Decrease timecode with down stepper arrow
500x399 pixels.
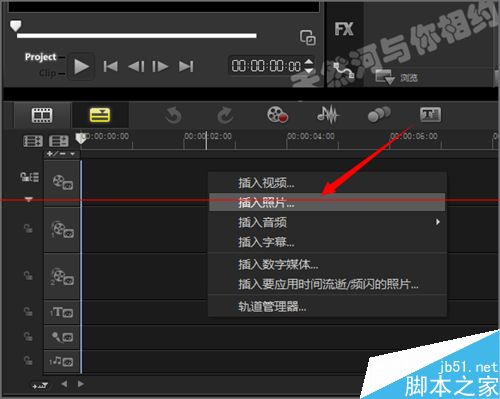[x=309, y=70]
